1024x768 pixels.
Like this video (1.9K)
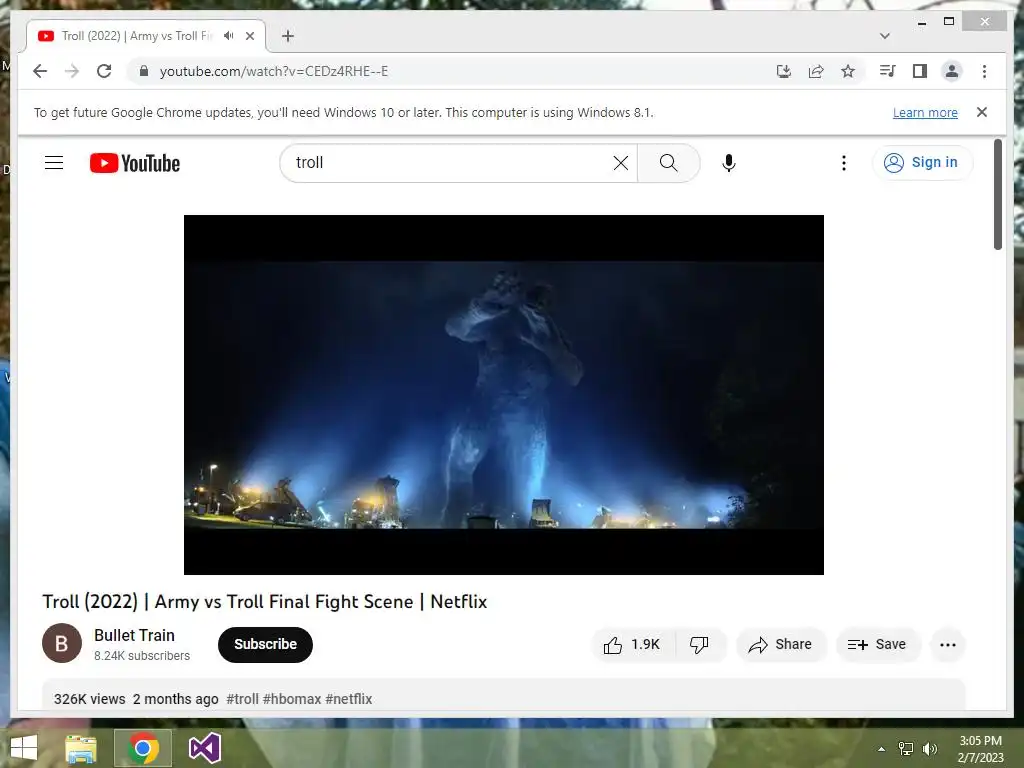pos(632,645)
